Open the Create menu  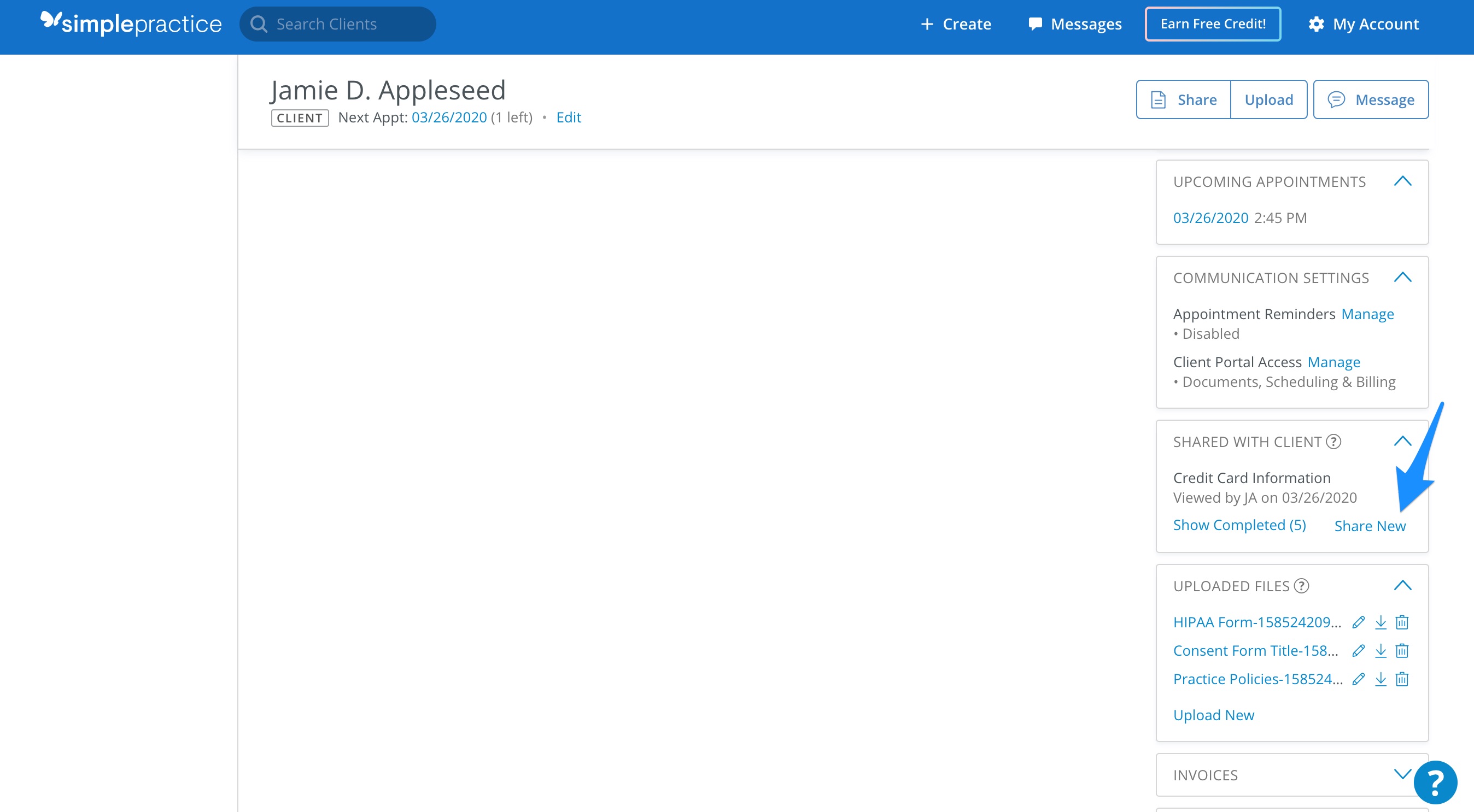click(x=956, y=24)
